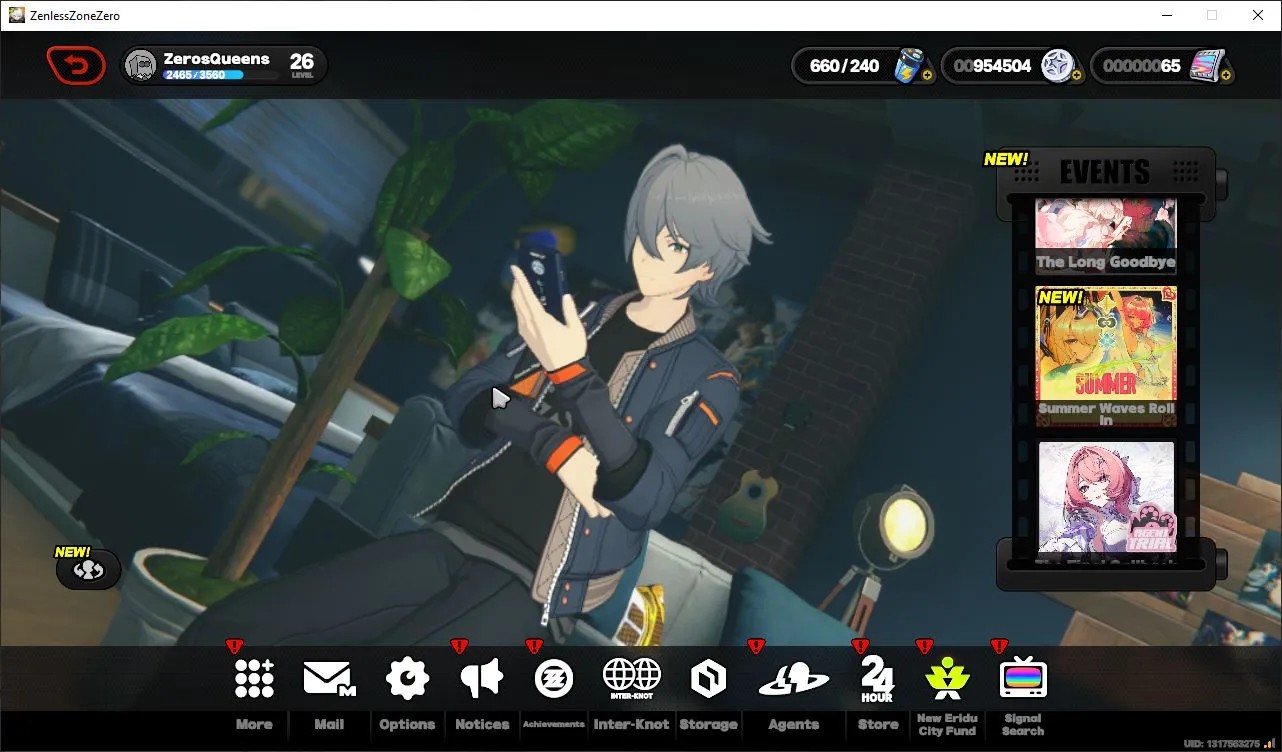This screenshot has width=1282, height=752.
Task: Open the Notices megaphone icon
Action: pos(482,679)
